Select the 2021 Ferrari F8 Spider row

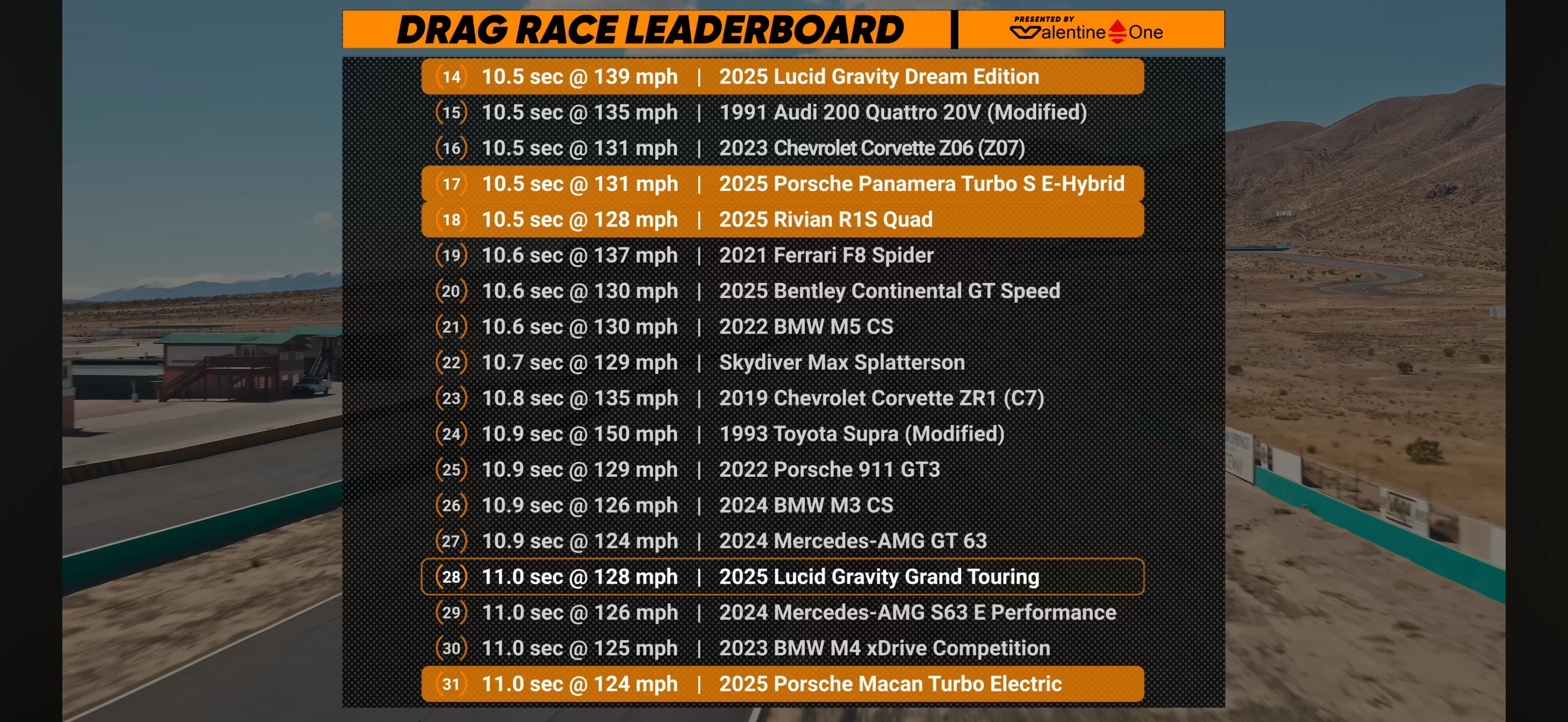click(x=783, y=255)
